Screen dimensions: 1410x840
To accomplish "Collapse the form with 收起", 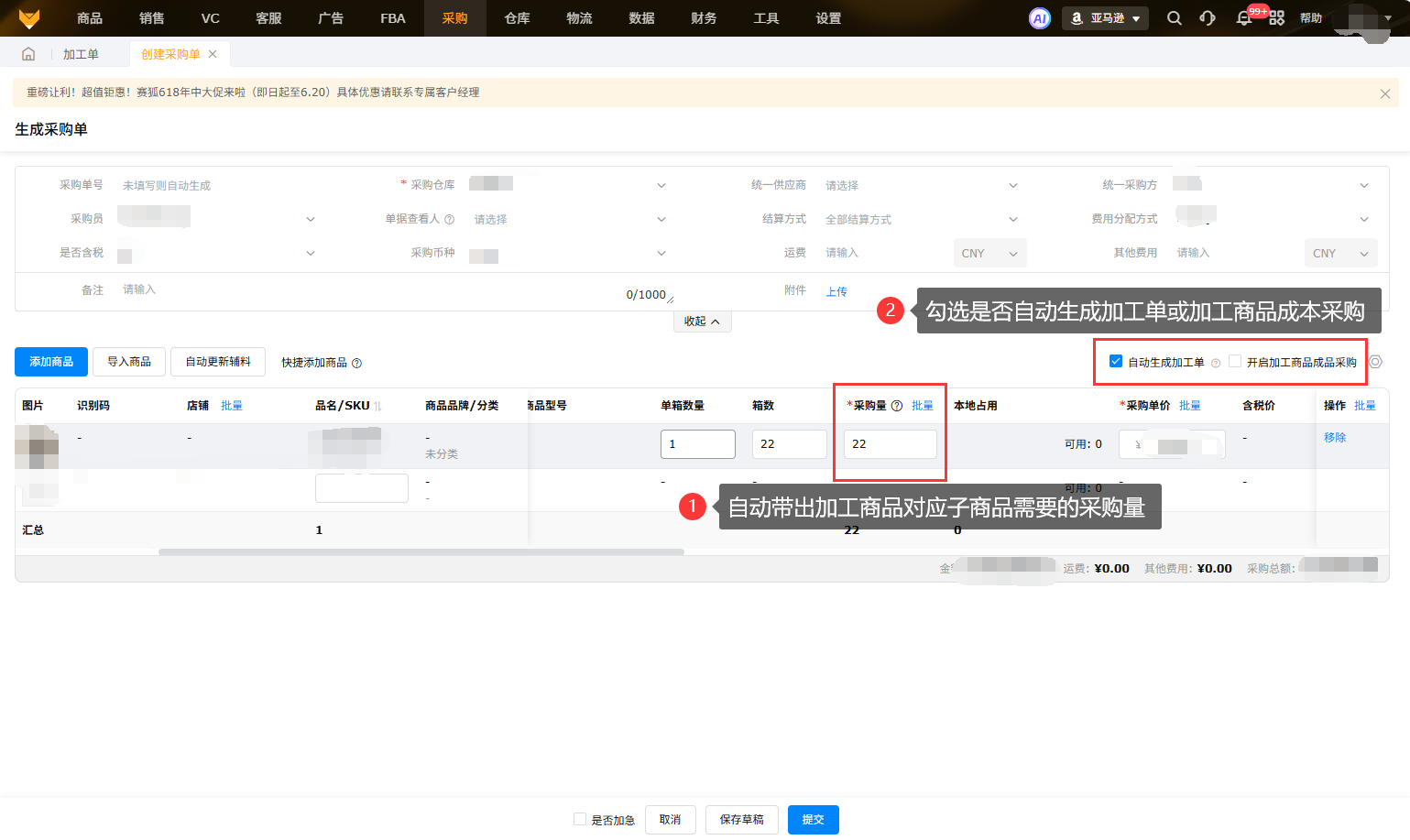I will pos(702,322).
